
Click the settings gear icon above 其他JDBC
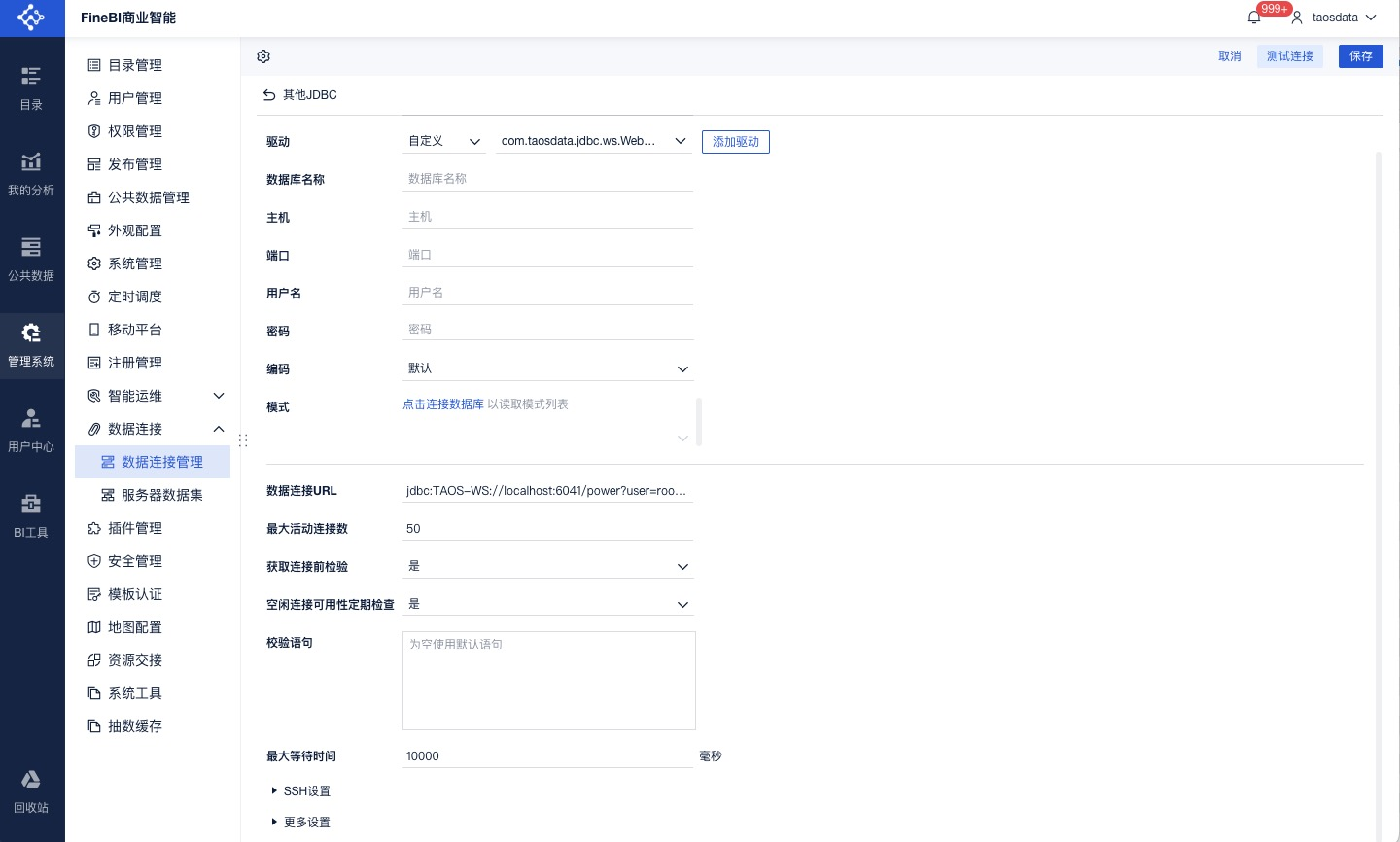pos(263,56)
